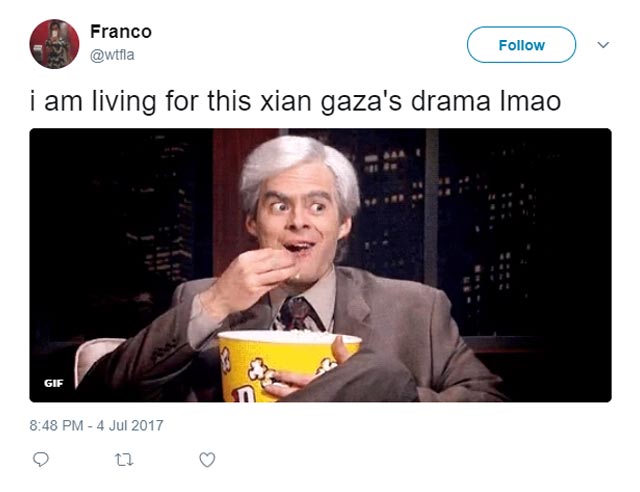640x492 pixels.
Task: Open Franco's round profile avatar
Action: 54,44
